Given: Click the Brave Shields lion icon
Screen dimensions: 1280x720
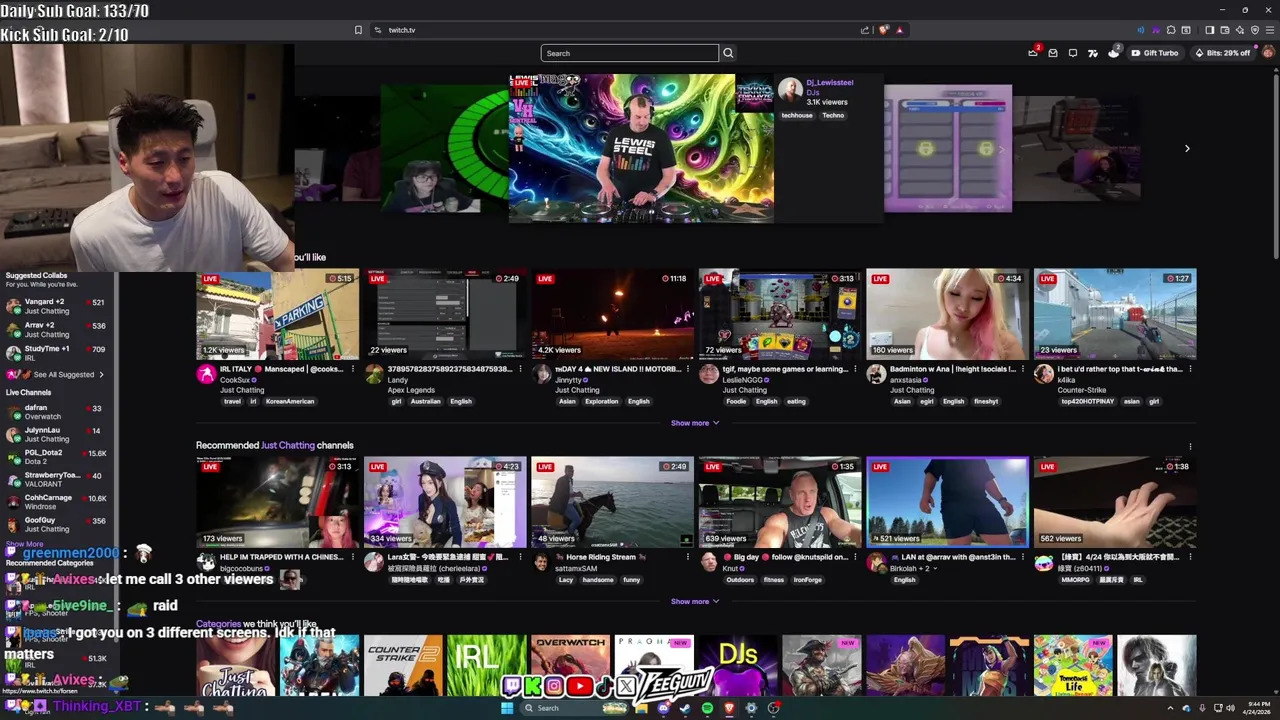Looking at the screenshot, I should pyautogui.click(x=883, y=30).
